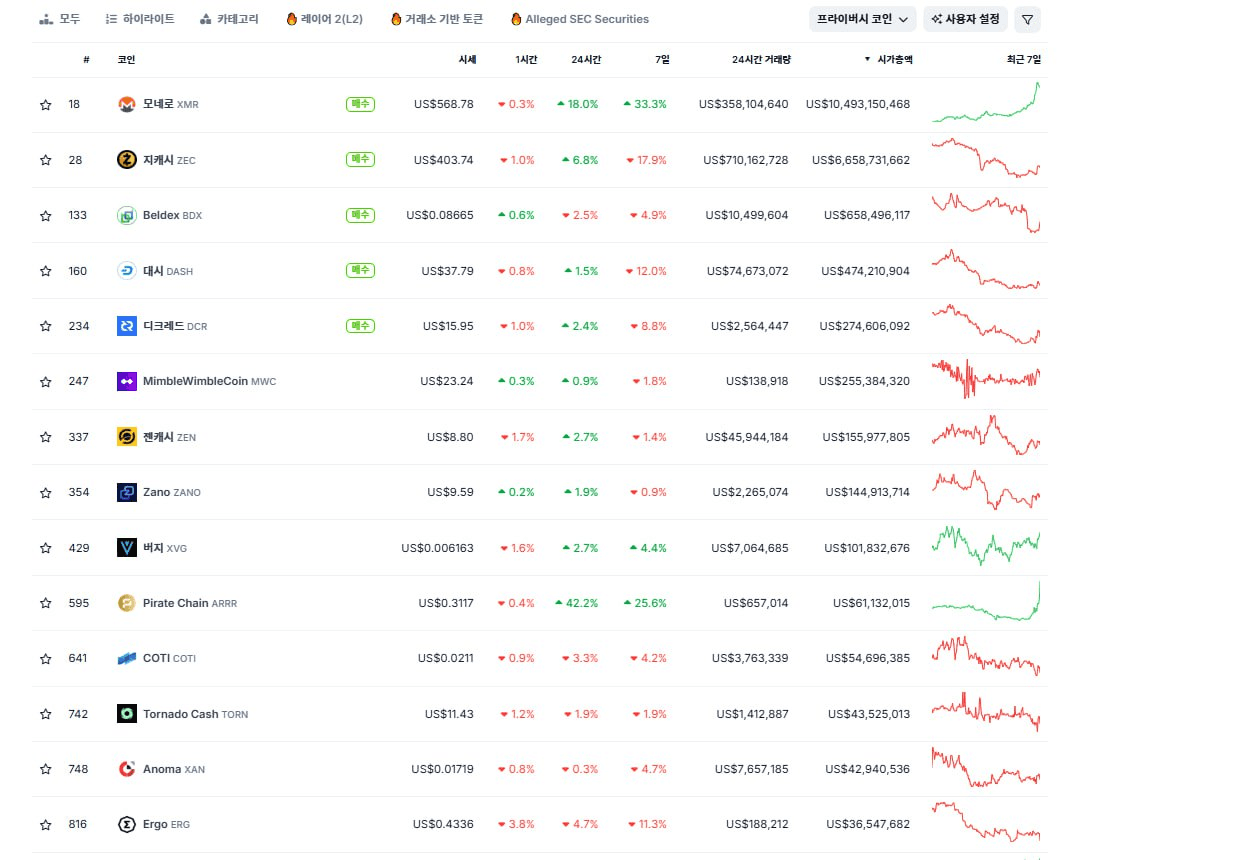The height and width of the screenshot is (860, 1240).
Task: Toggle favorite star for Pirate Chain
Action: 45,603
